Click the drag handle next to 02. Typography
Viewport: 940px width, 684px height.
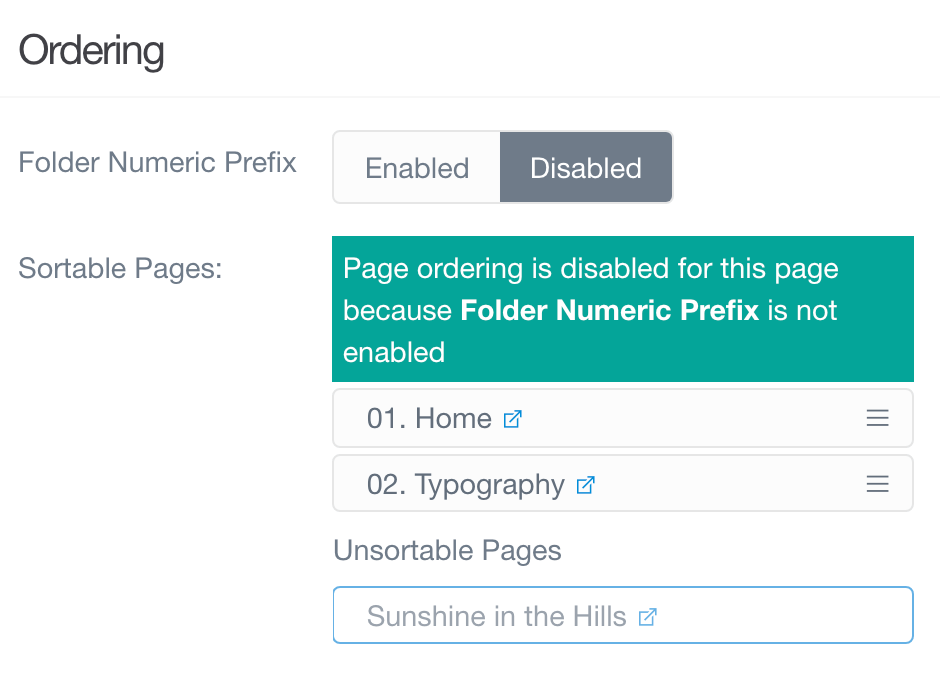pos(877,484)
